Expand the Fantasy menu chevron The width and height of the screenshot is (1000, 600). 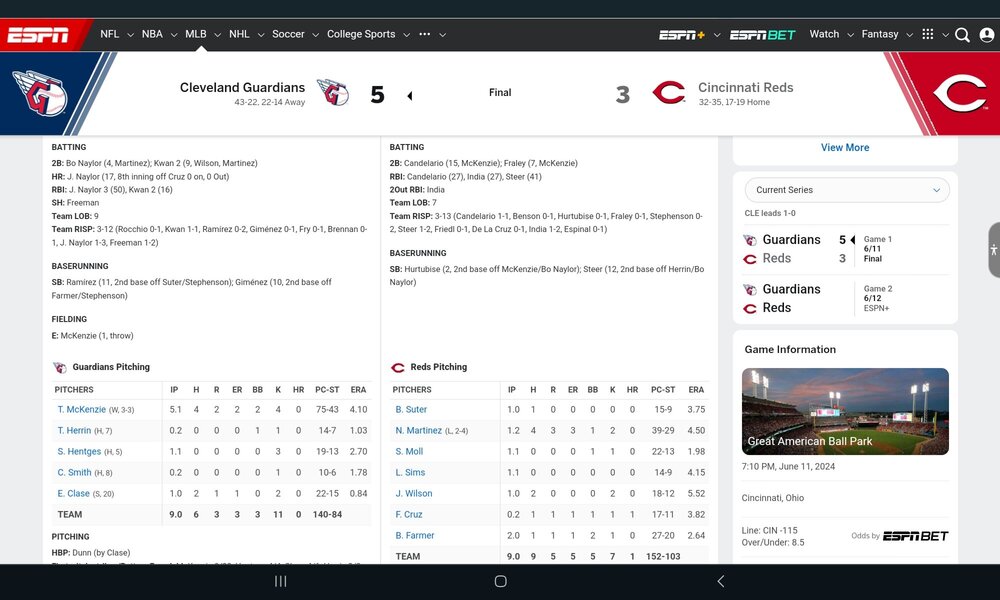909,35
